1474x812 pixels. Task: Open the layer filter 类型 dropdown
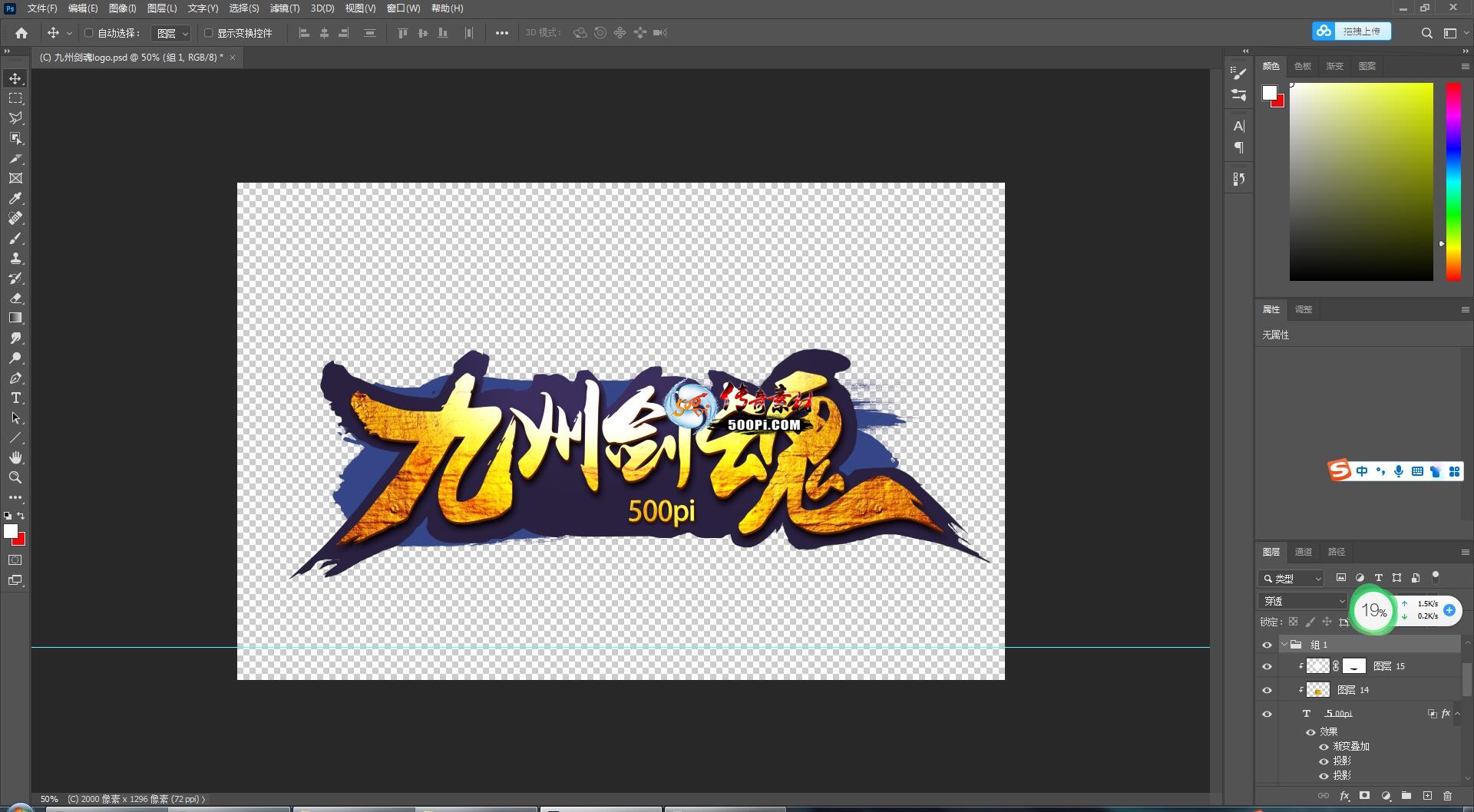click(x=1291, y=578)
